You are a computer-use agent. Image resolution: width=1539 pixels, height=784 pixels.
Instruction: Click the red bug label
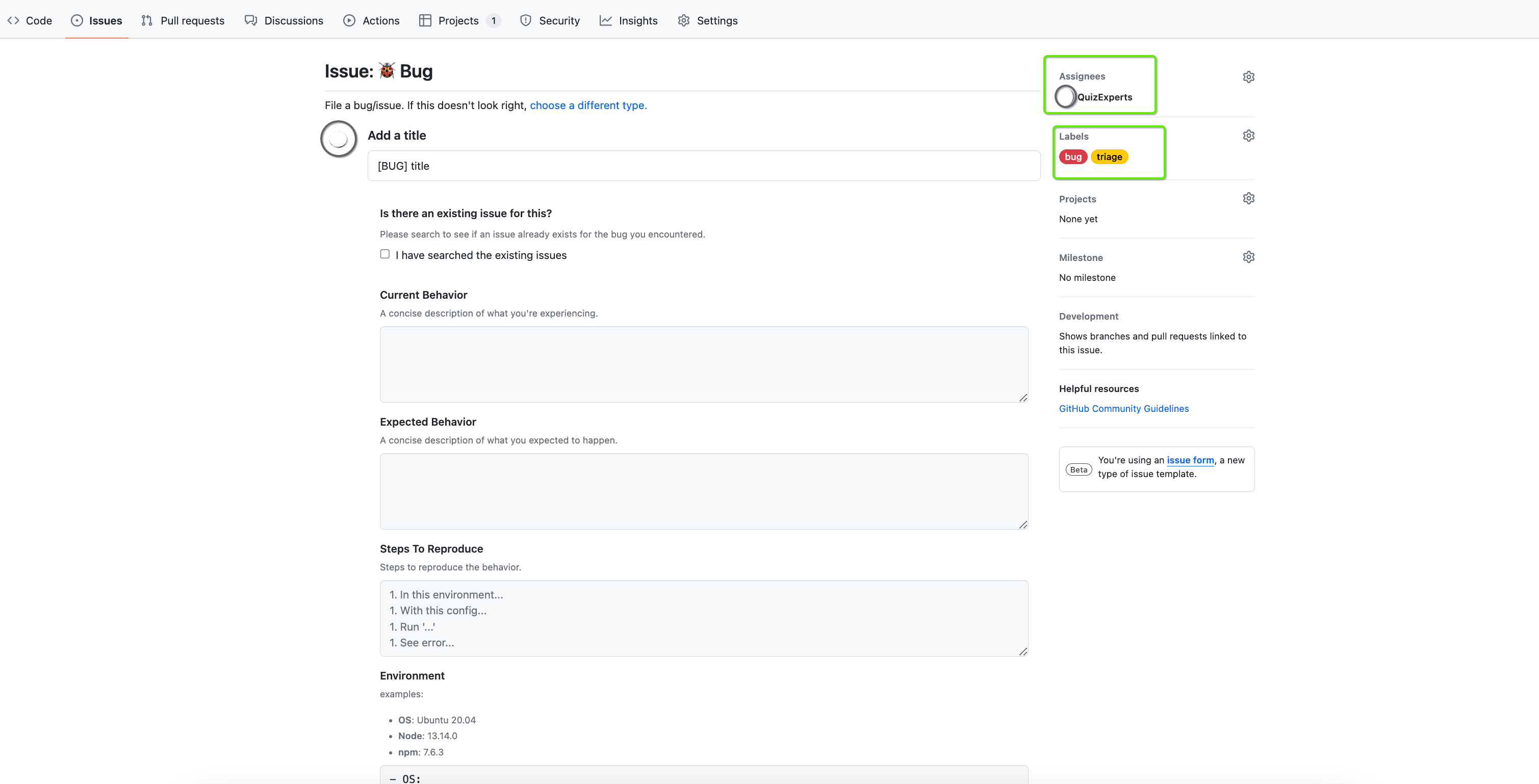[x=1072, y=157]
